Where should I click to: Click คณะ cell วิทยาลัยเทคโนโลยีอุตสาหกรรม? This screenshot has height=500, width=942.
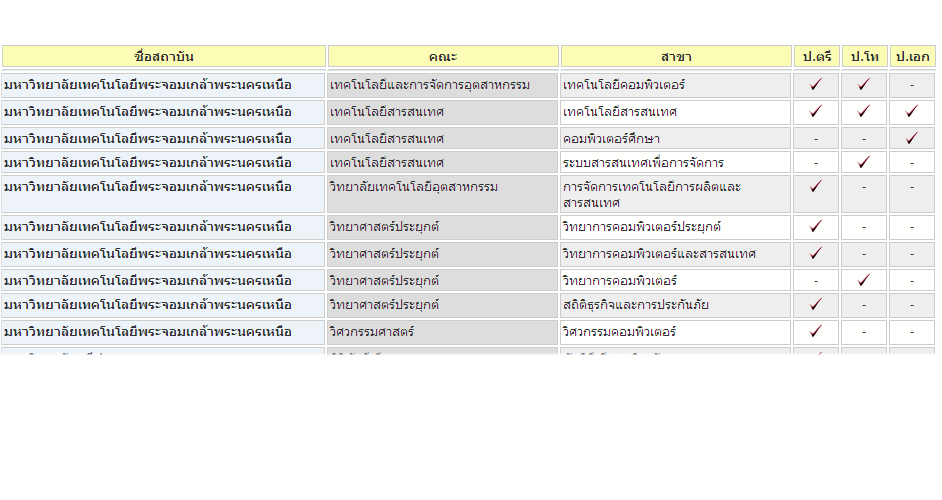pos(443,194)
